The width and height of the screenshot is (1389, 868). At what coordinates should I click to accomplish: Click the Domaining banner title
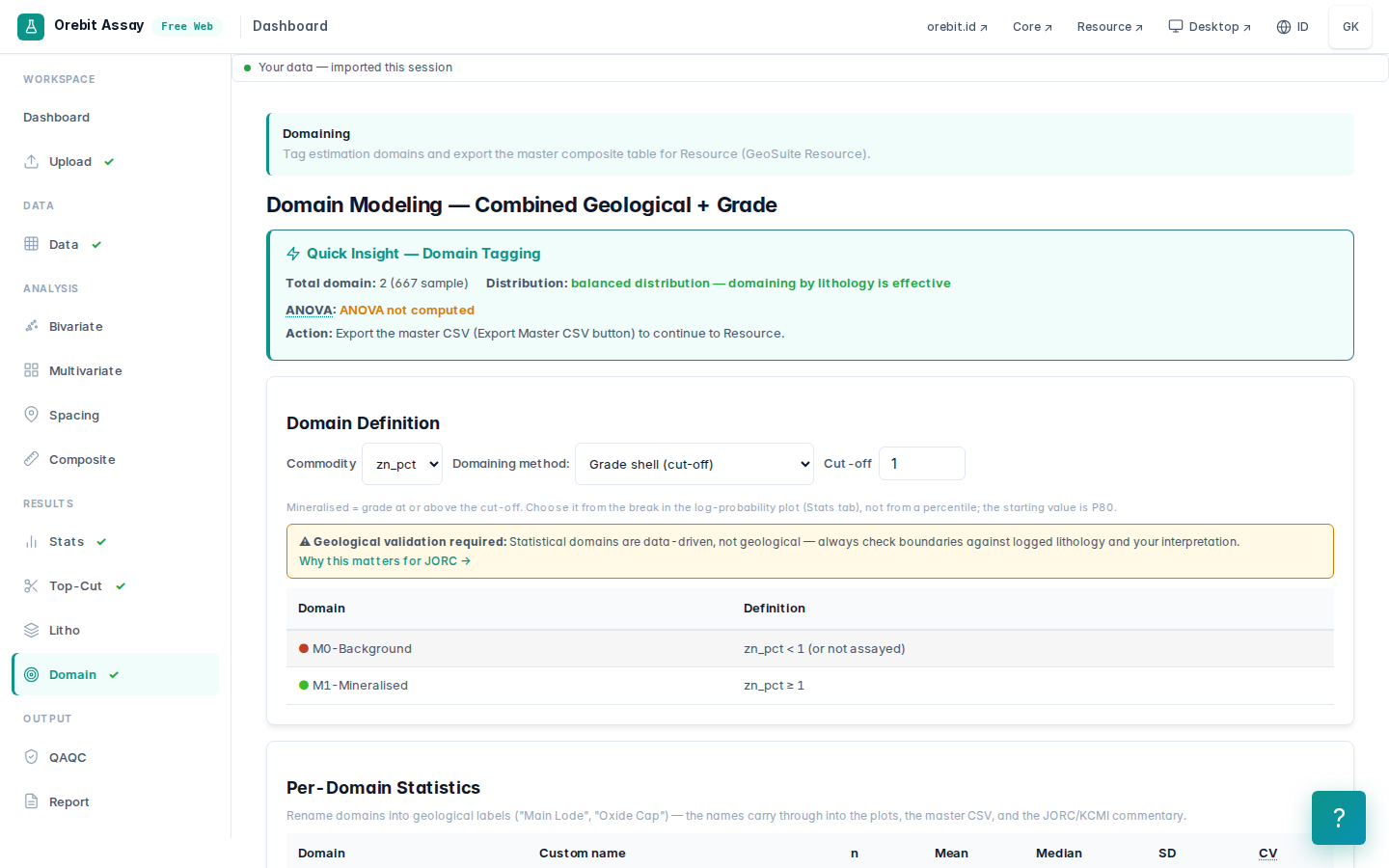[x=316, y=134]
